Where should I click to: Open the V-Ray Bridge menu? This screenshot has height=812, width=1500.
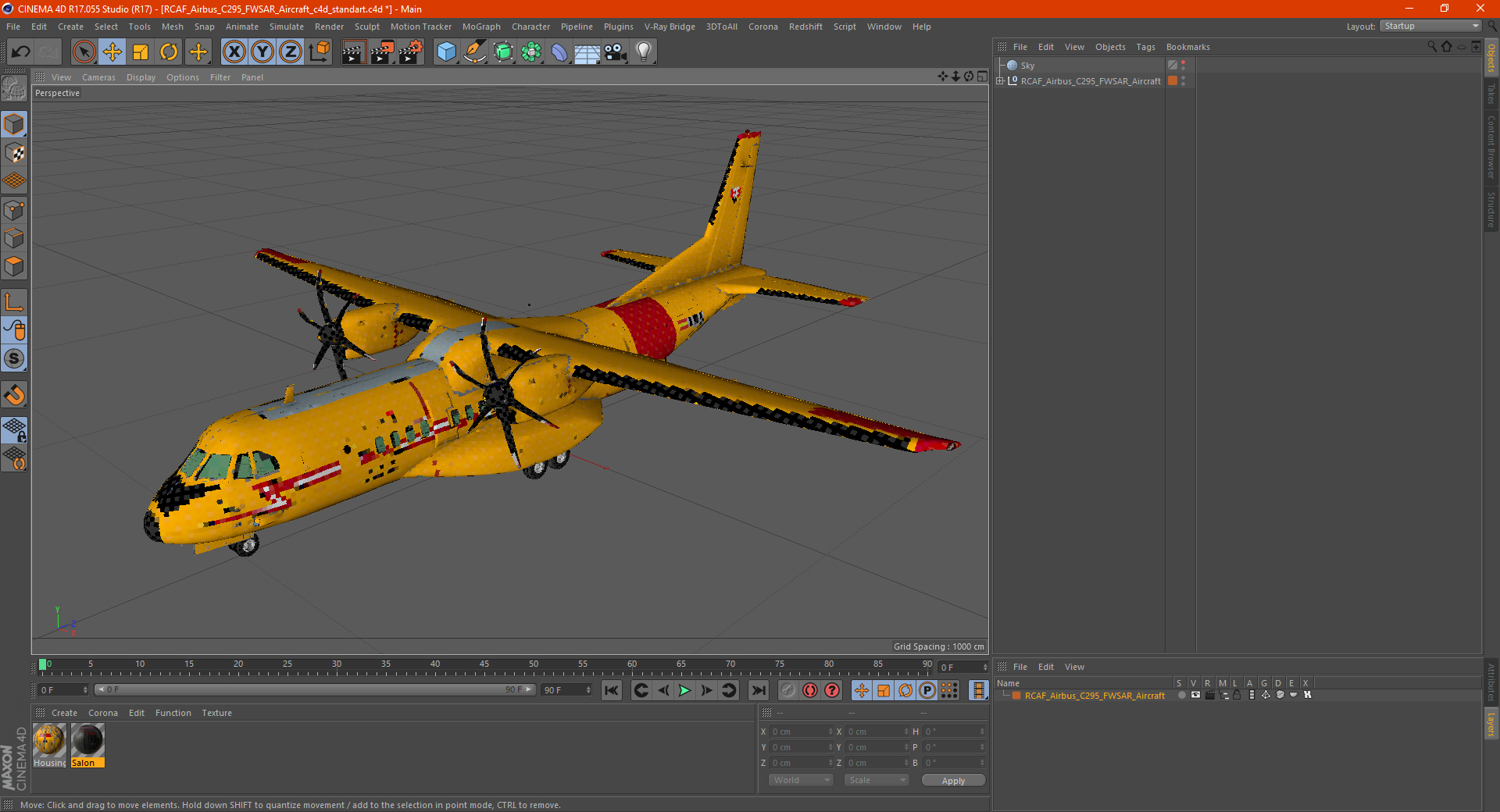670,27
